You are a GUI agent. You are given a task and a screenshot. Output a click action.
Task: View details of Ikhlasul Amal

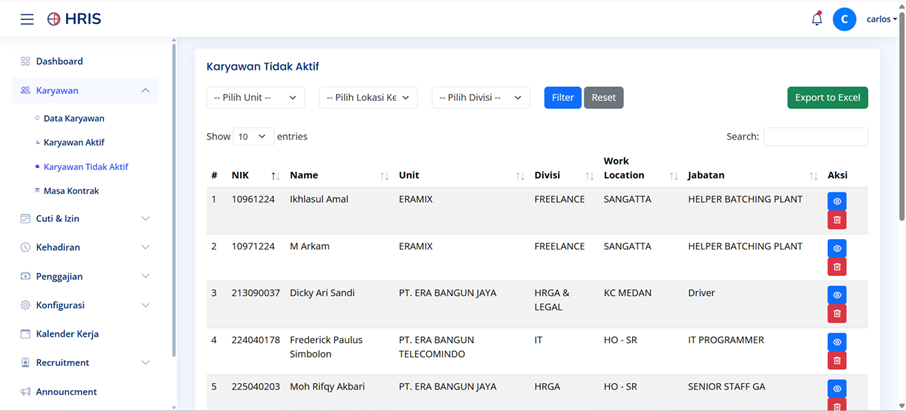(837, 201)
